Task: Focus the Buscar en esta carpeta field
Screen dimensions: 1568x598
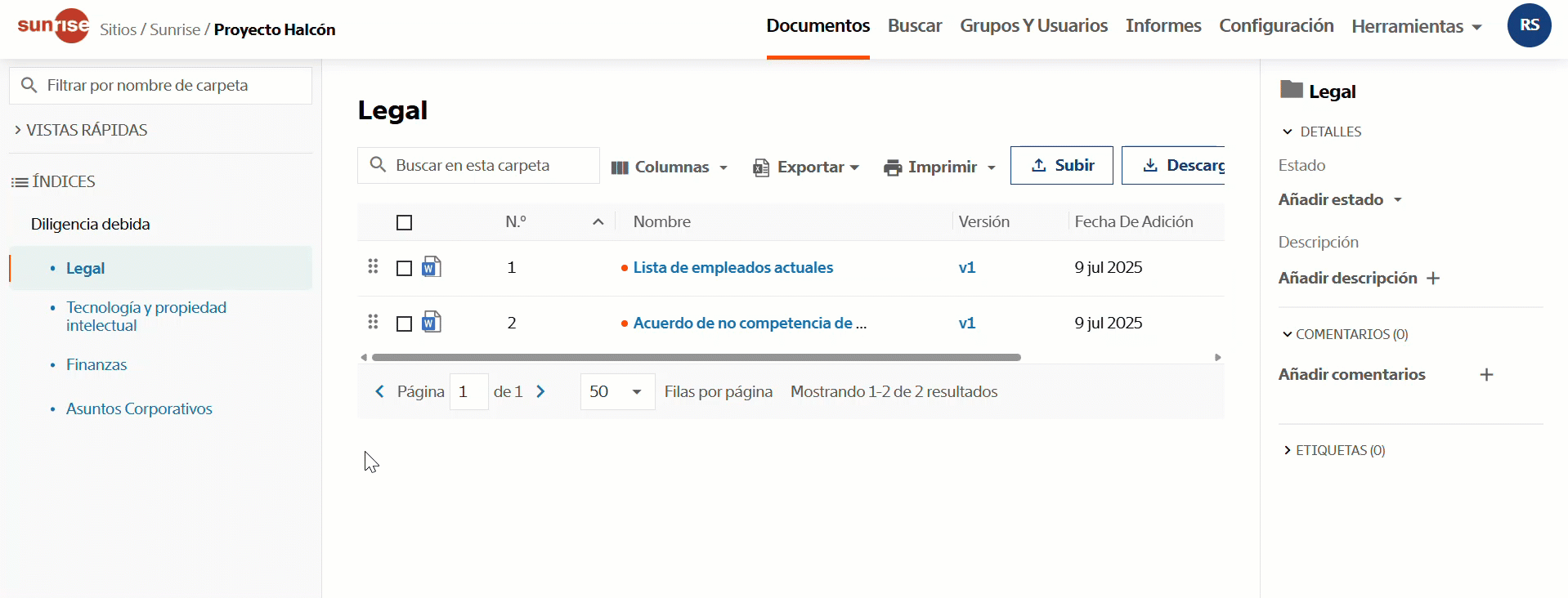Action: click(478, 165)
